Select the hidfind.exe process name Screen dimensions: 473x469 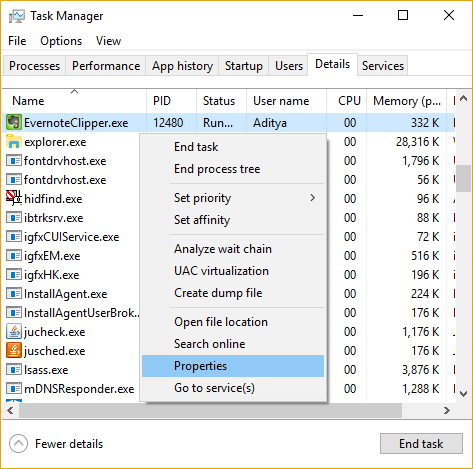tap(53, 199)
